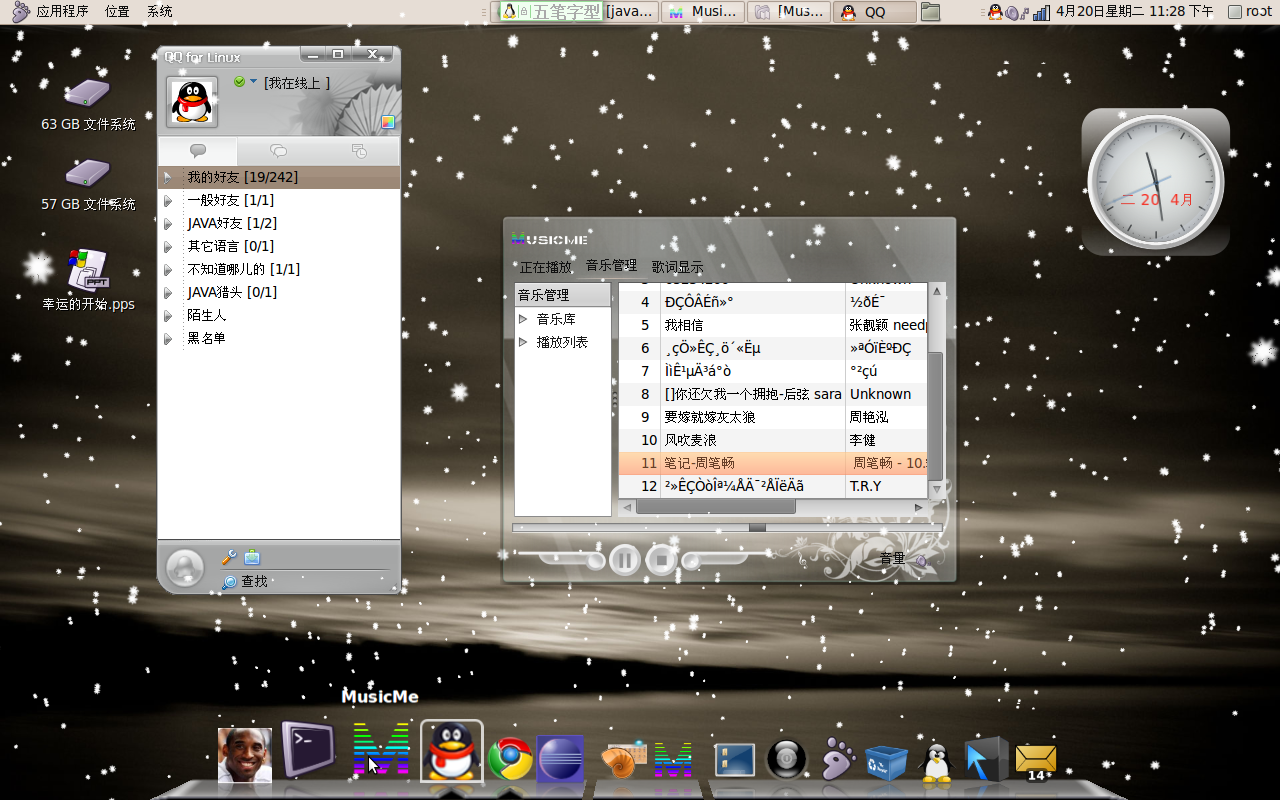The width and height of the screenshot is (1280, 800).
Task: Select the highlighted song 11 笔记-周笔畅
Action: (x=773, y=463)
